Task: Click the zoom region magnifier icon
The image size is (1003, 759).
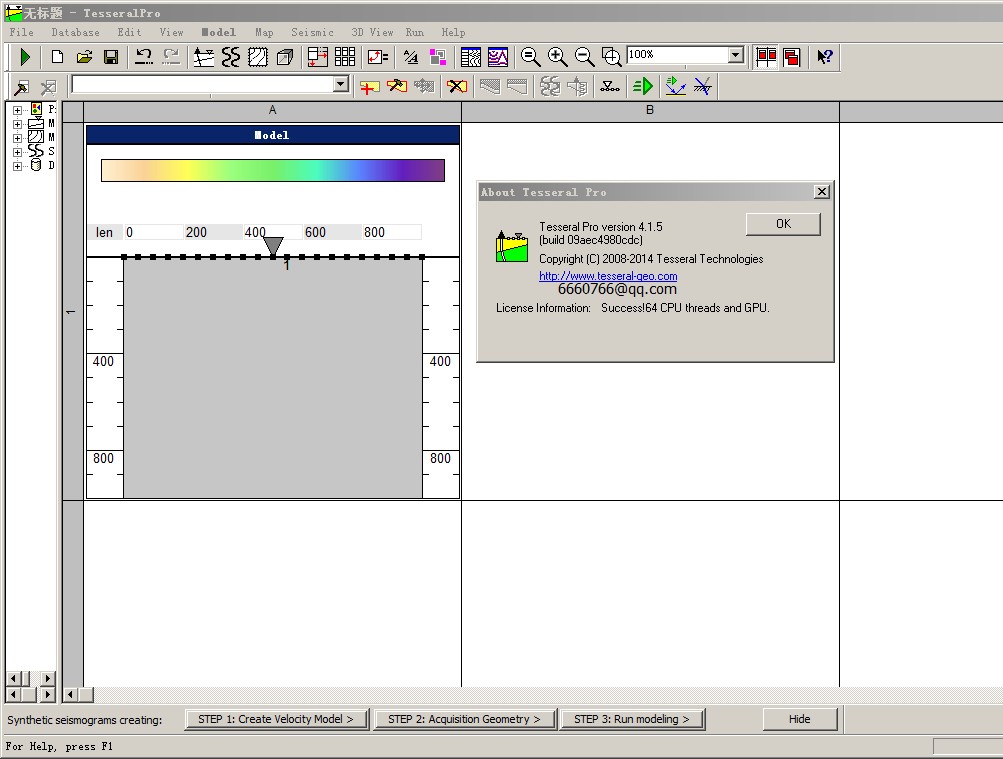Action: click(x=612, y=58)
